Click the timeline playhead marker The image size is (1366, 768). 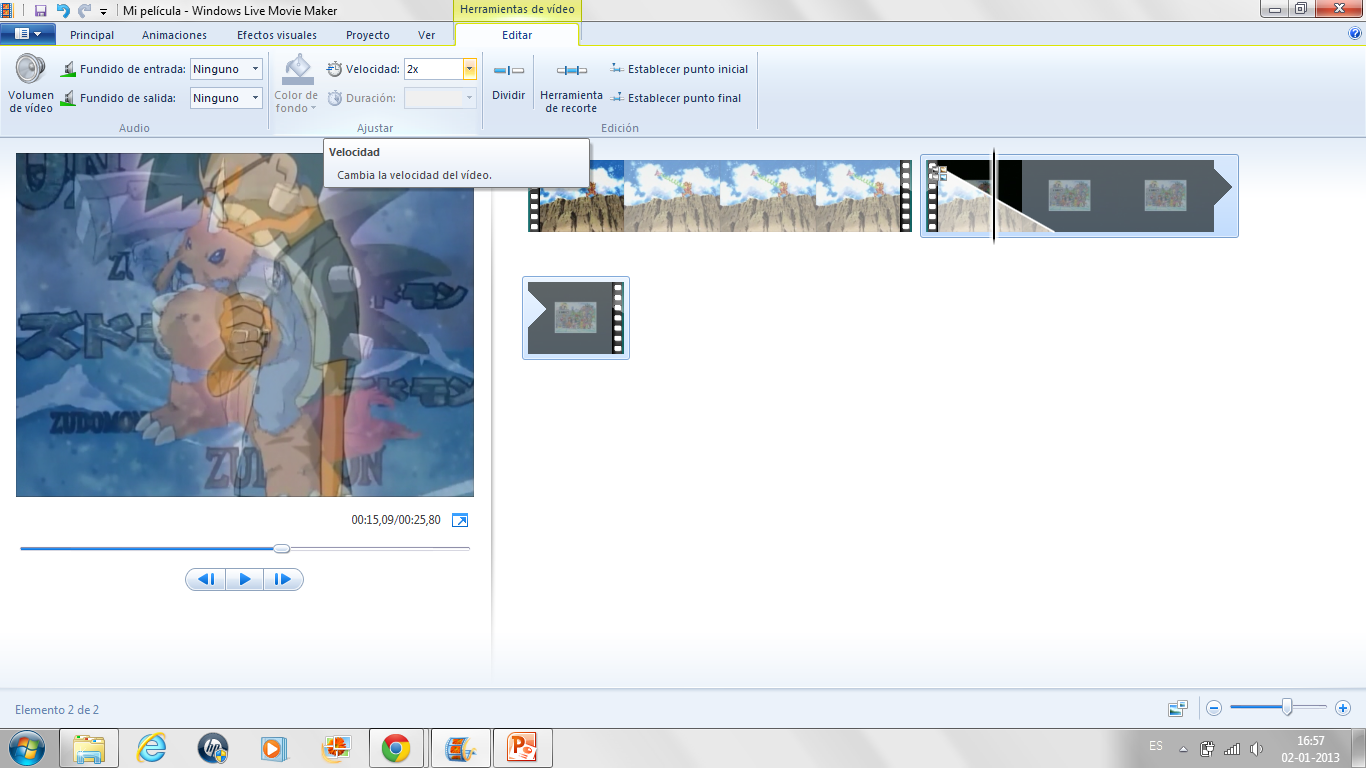[x=994, y=196]
